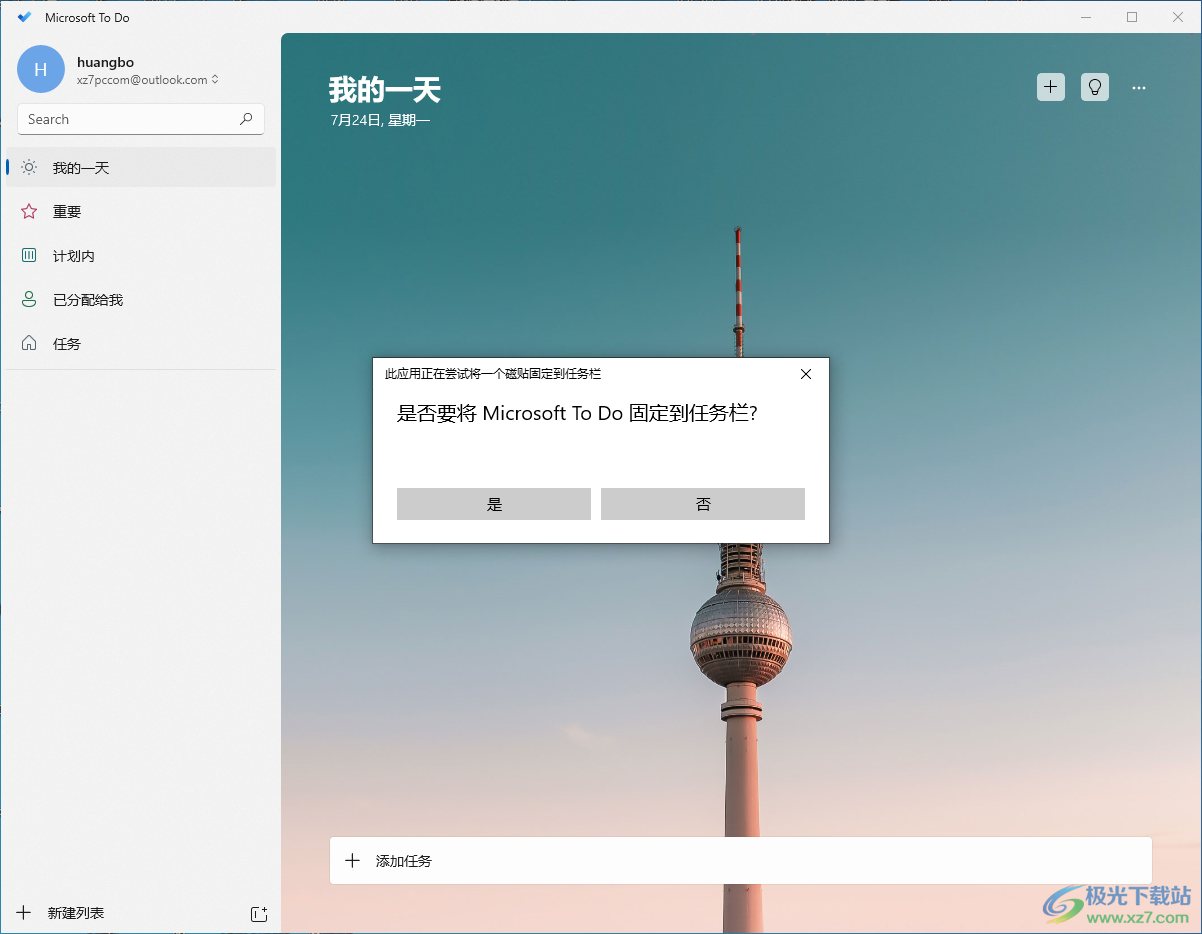Click the 否 button in dialog
The height and width of the screenshot is (934, 1202).
[x=703, y=504]
